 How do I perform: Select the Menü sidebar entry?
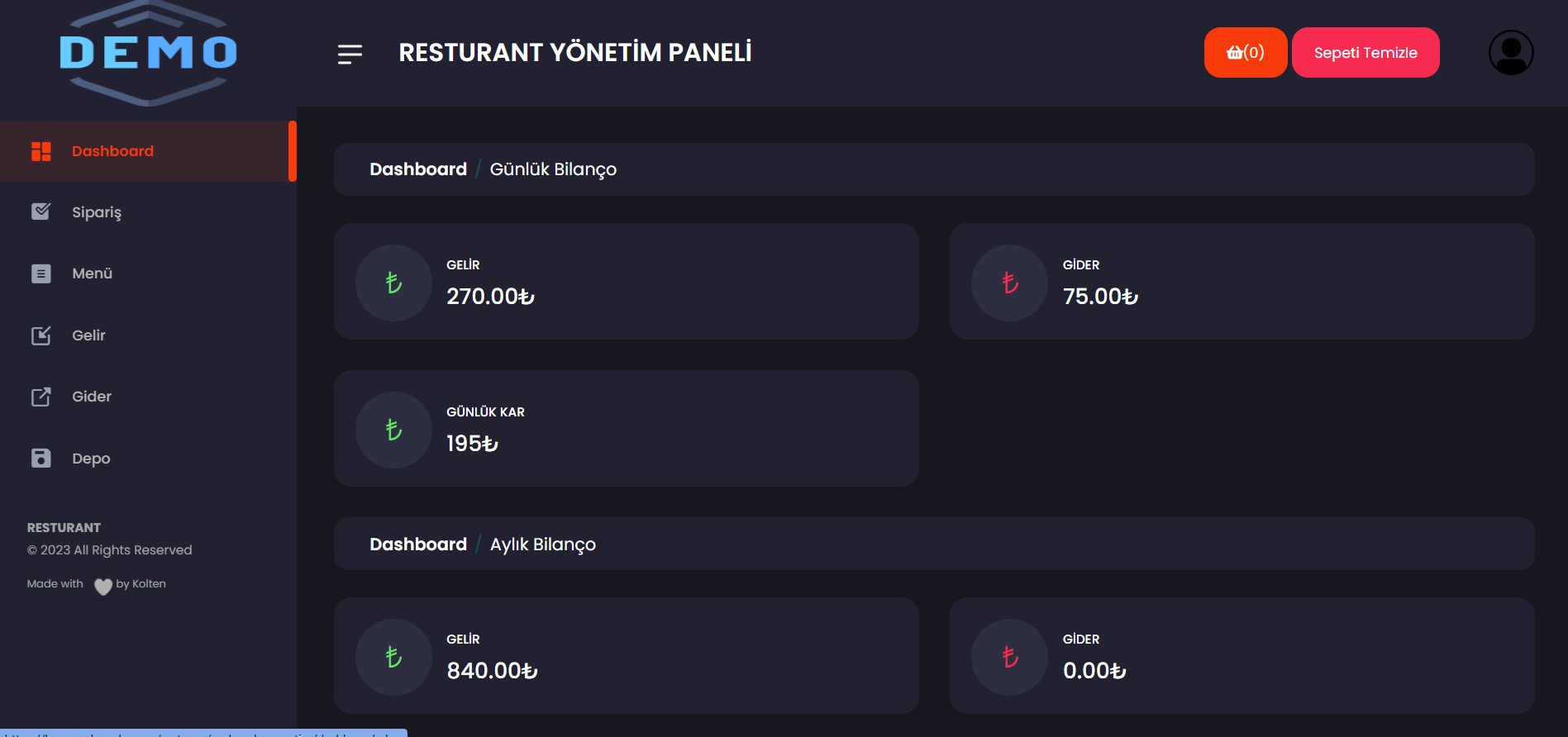click(x=91, y=273)
